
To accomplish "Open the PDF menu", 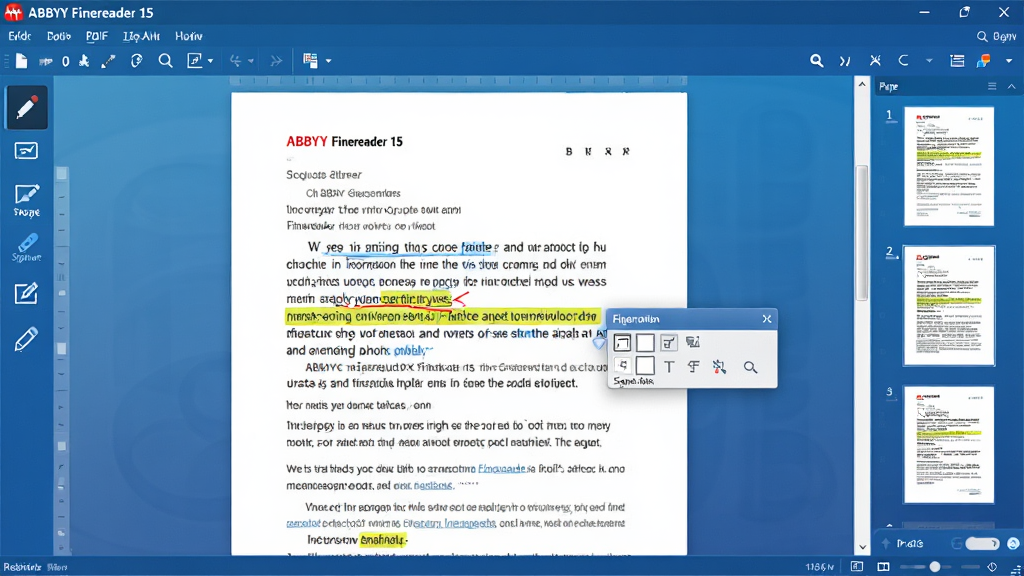I will tap(97, 37).
